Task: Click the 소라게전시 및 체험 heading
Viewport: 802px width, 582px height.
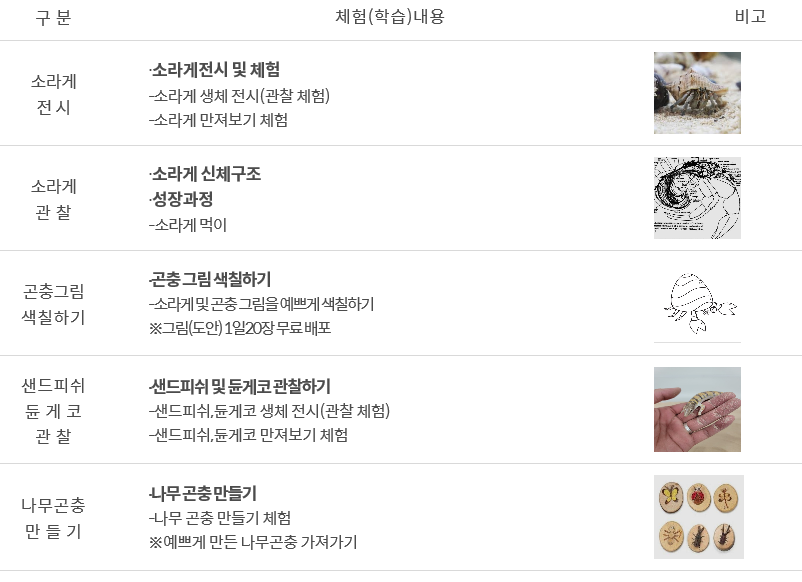Action: (x=215, y=70)
